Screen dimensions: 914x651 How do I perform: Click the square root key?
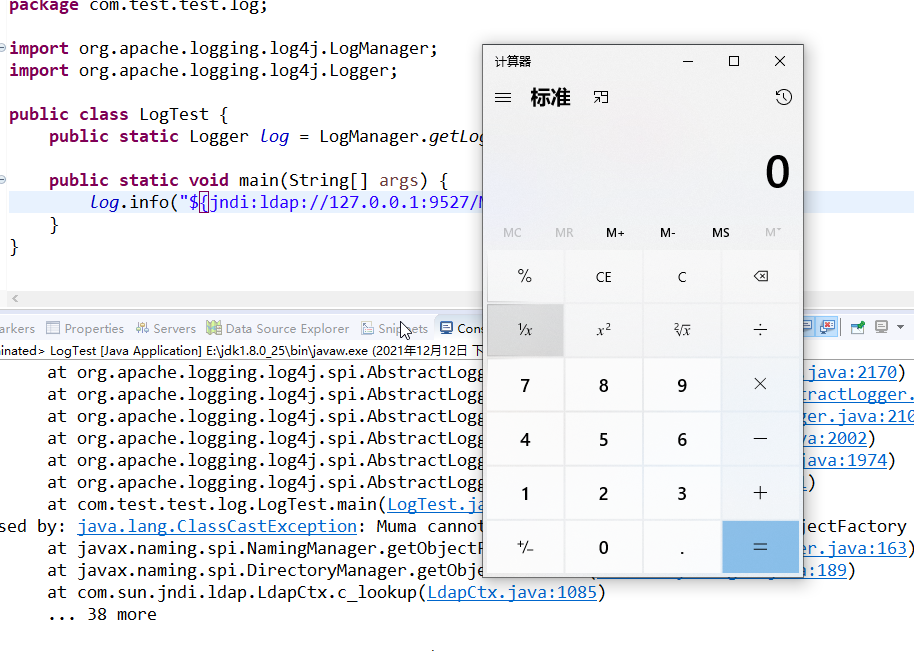(x=682, y=330)
